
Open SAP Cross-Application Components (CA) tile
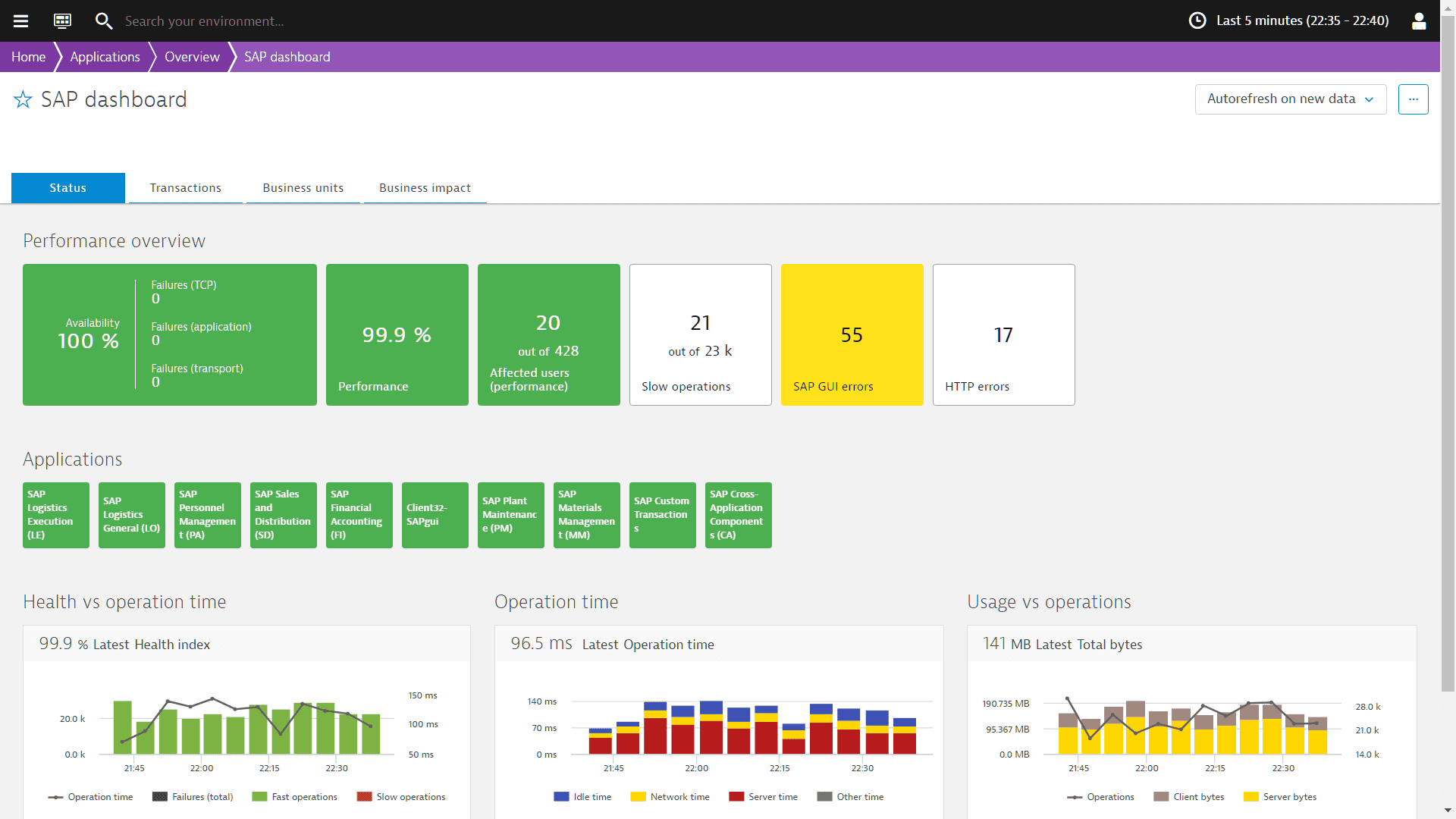(x=739, y=515)
